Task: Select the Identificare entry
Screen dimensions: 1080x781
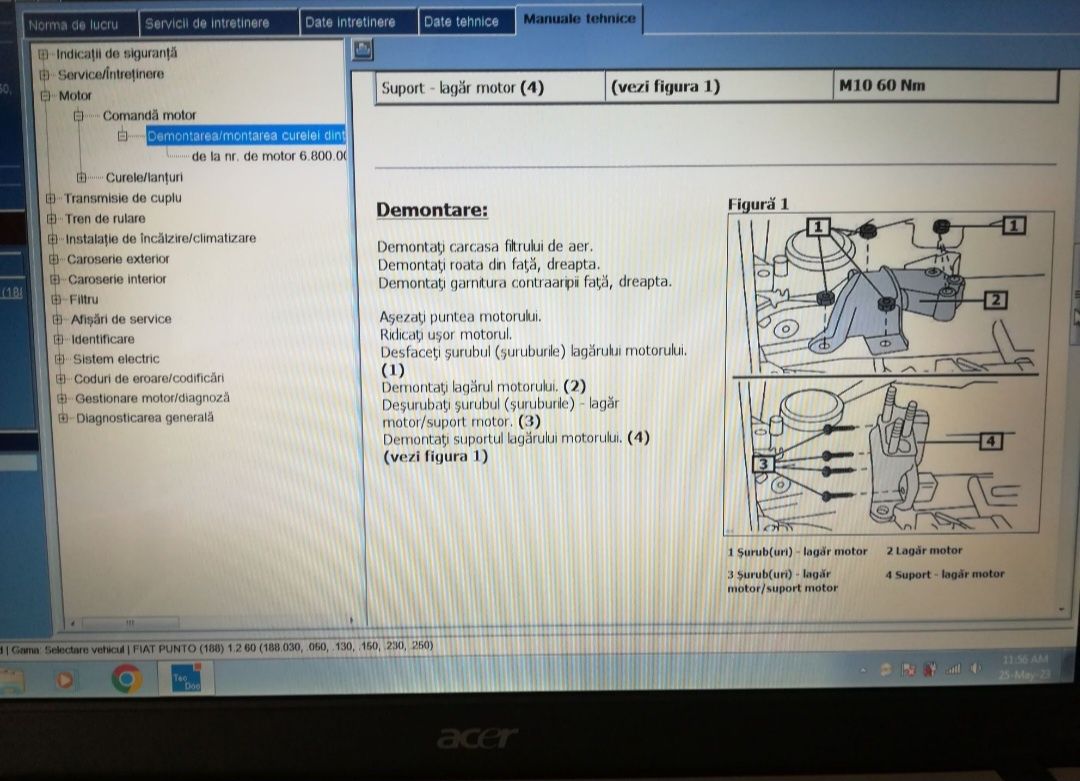Action: [103, 339]
